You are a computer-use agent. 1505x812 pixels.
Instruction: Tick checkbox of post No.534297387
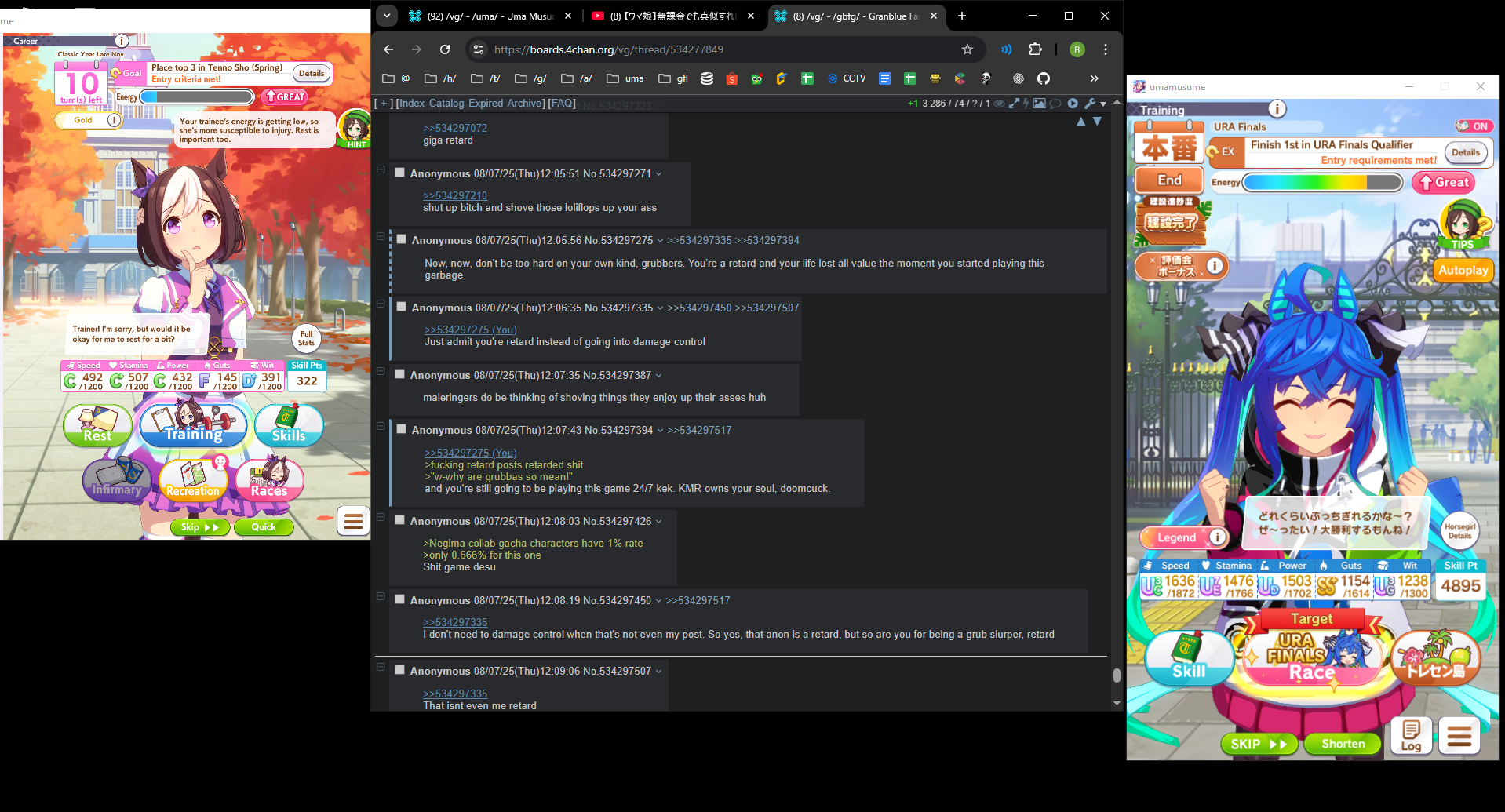[x=399, y=374]
